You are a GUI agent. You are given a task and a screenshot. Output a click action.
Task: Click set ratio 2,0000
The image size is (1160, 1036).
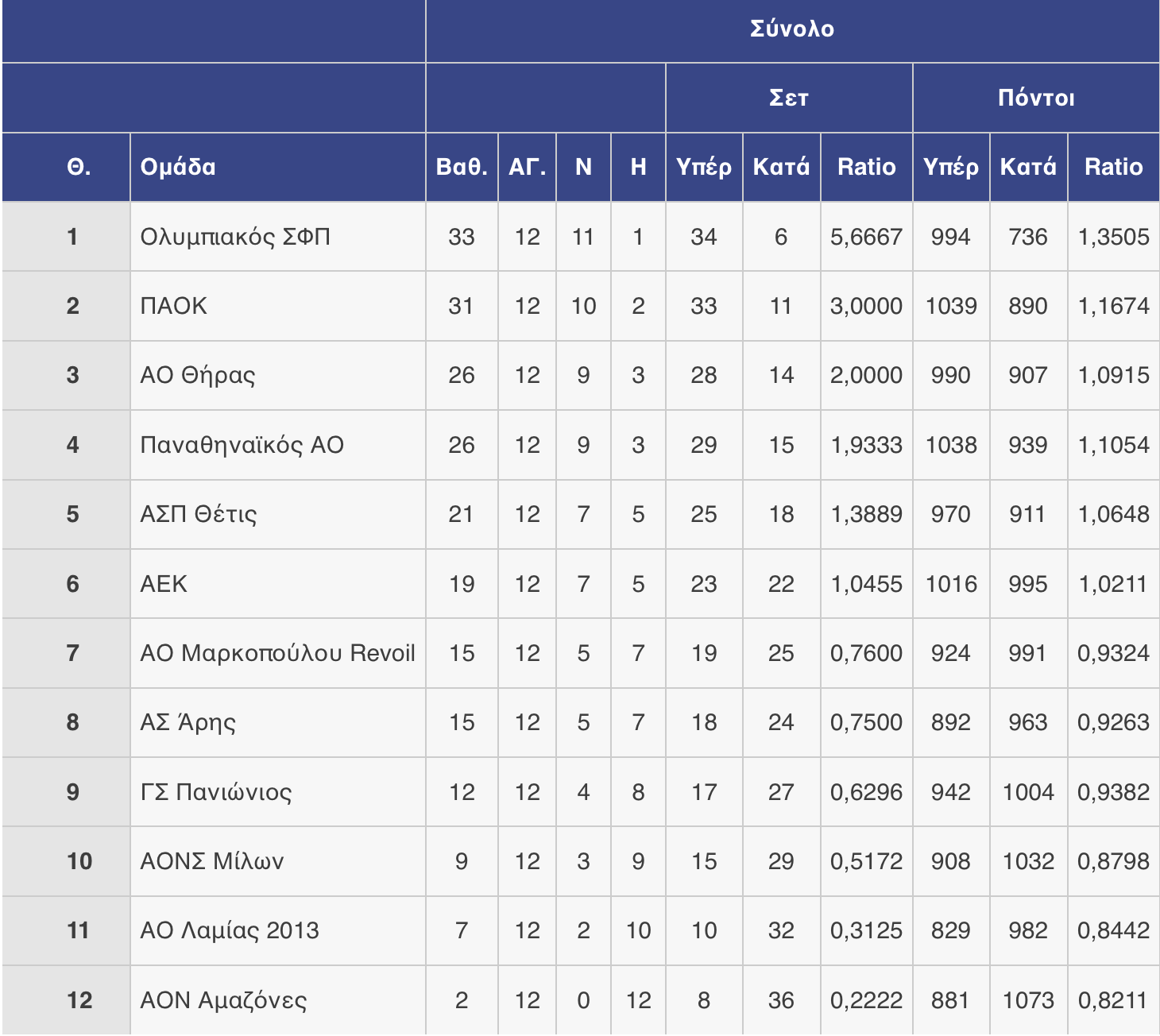pos(866,375)
